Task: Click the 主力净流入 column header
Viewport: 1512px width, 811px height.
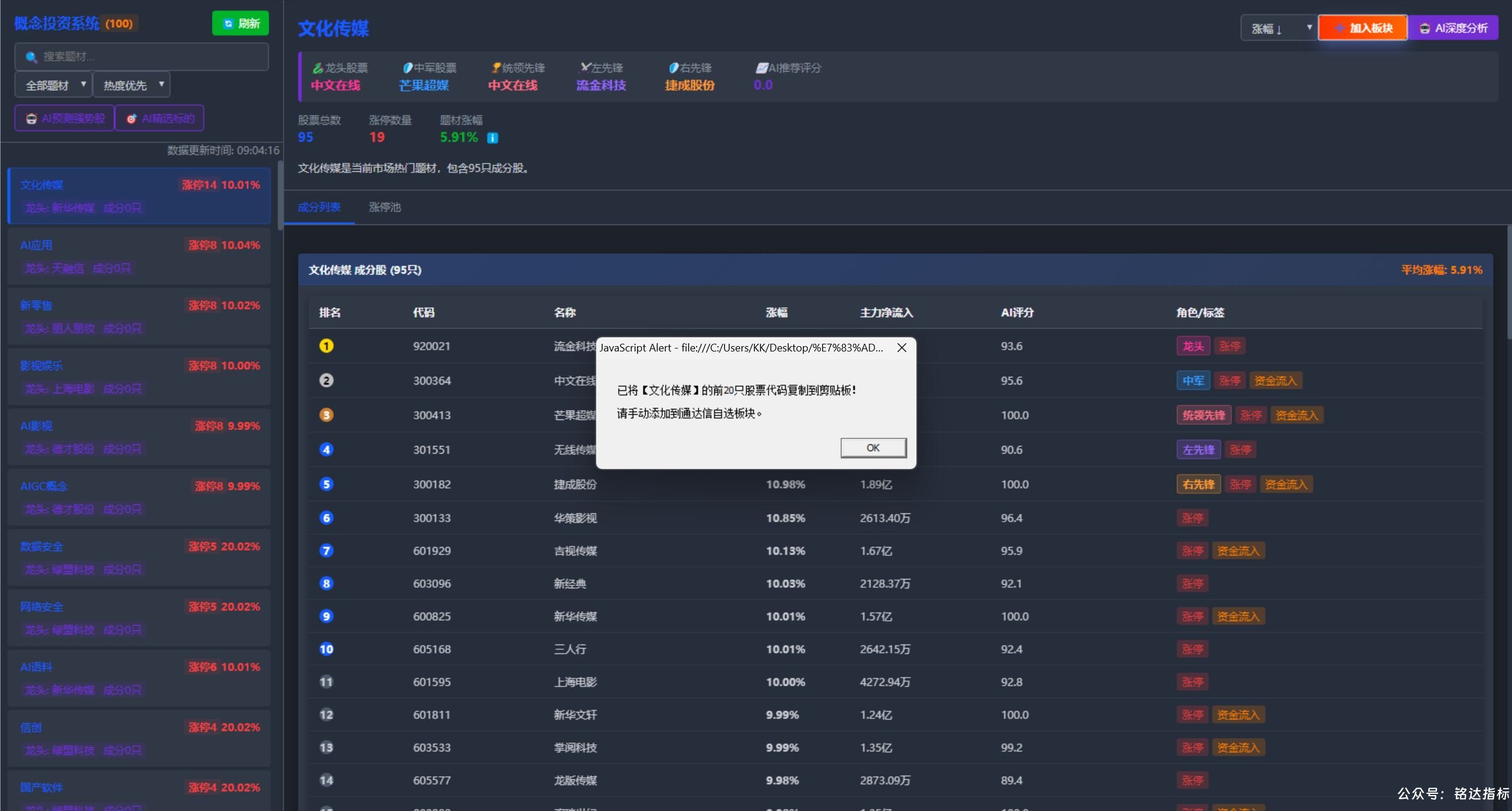Action: coord(886,312)
